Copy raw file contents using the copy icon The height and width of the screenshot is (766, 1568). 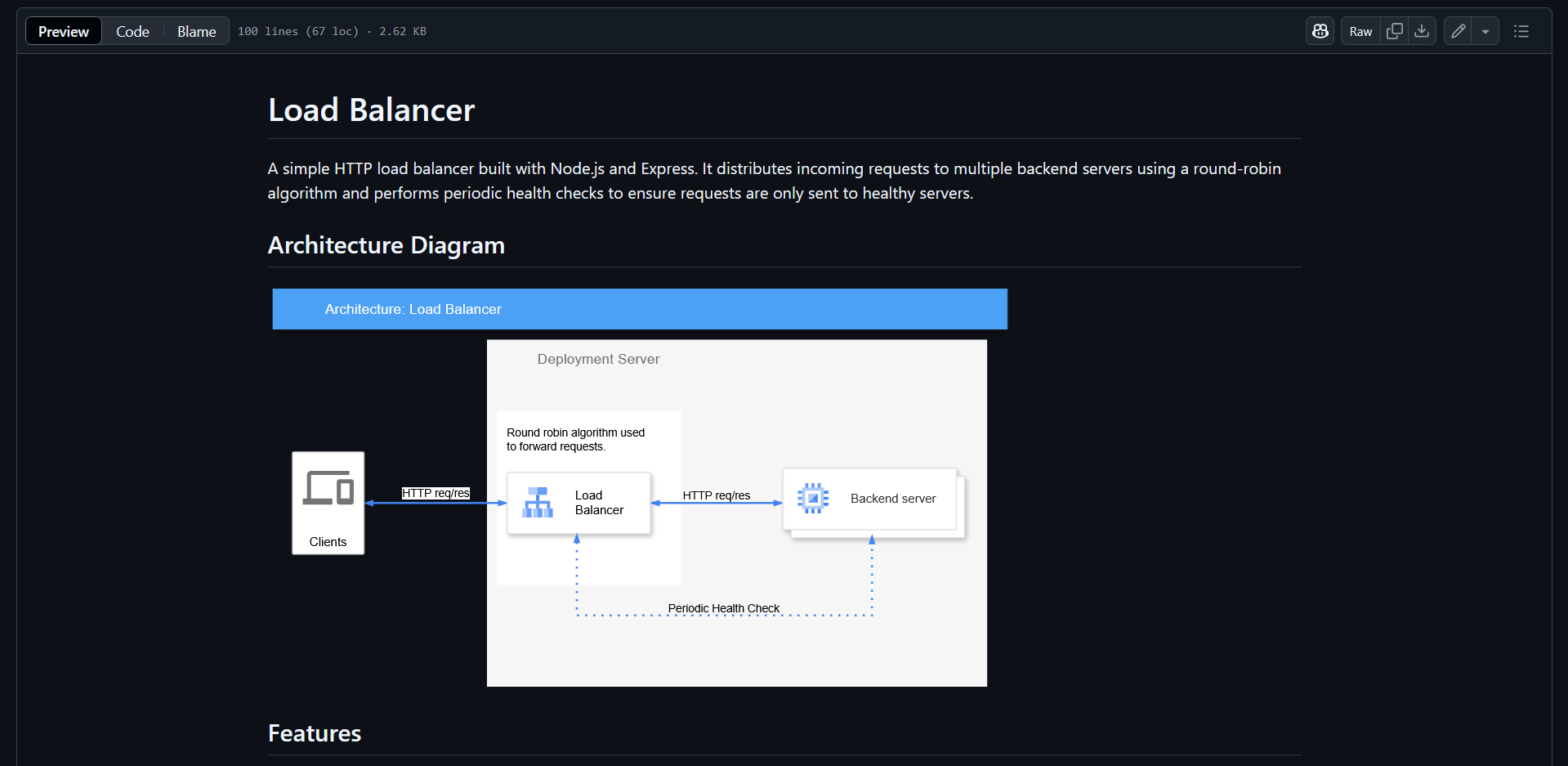[1395, 30]
